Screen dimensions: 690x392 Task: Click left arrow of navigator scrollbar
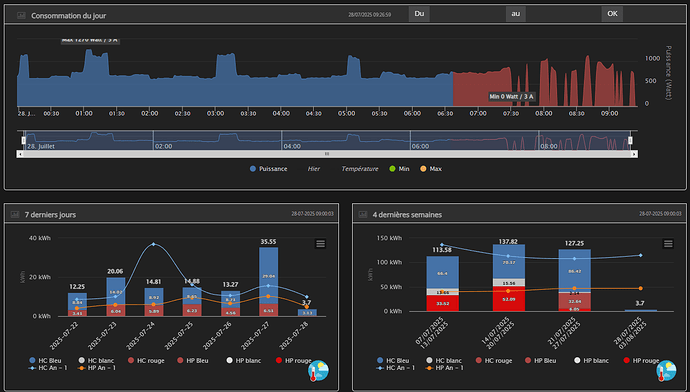[20, 154]
